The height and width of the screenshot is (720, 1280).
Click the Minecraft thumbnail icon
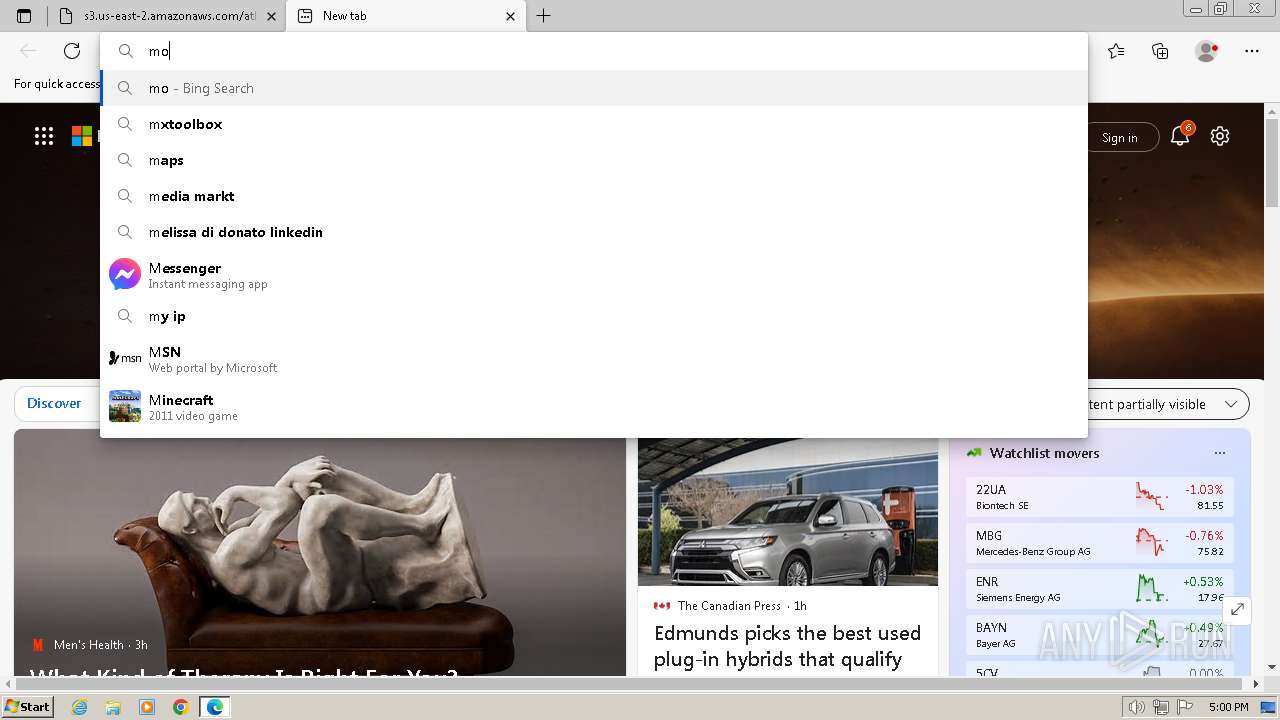[125, 406]
